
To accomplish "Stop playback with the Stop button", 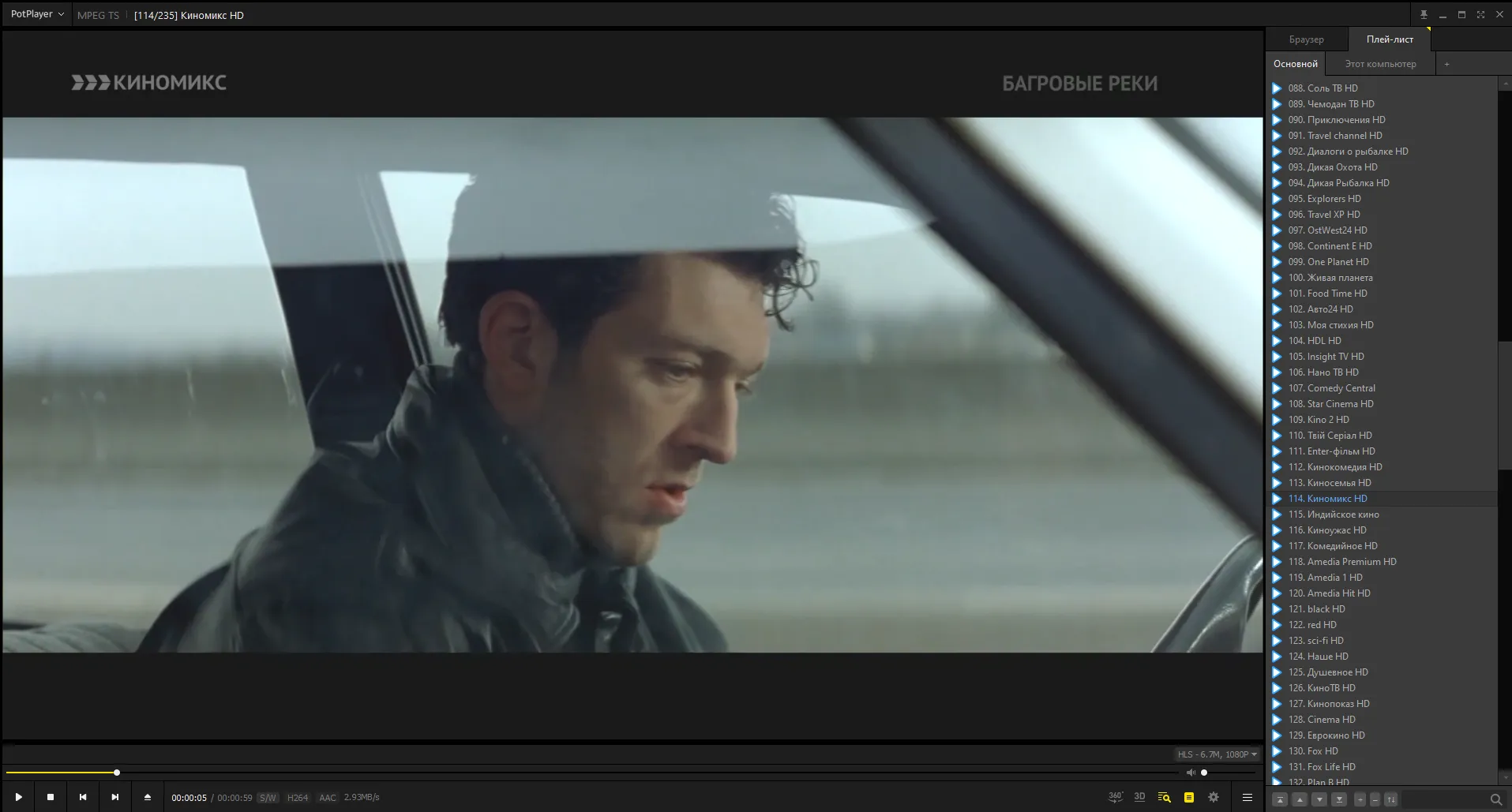I will coord(51,797).
